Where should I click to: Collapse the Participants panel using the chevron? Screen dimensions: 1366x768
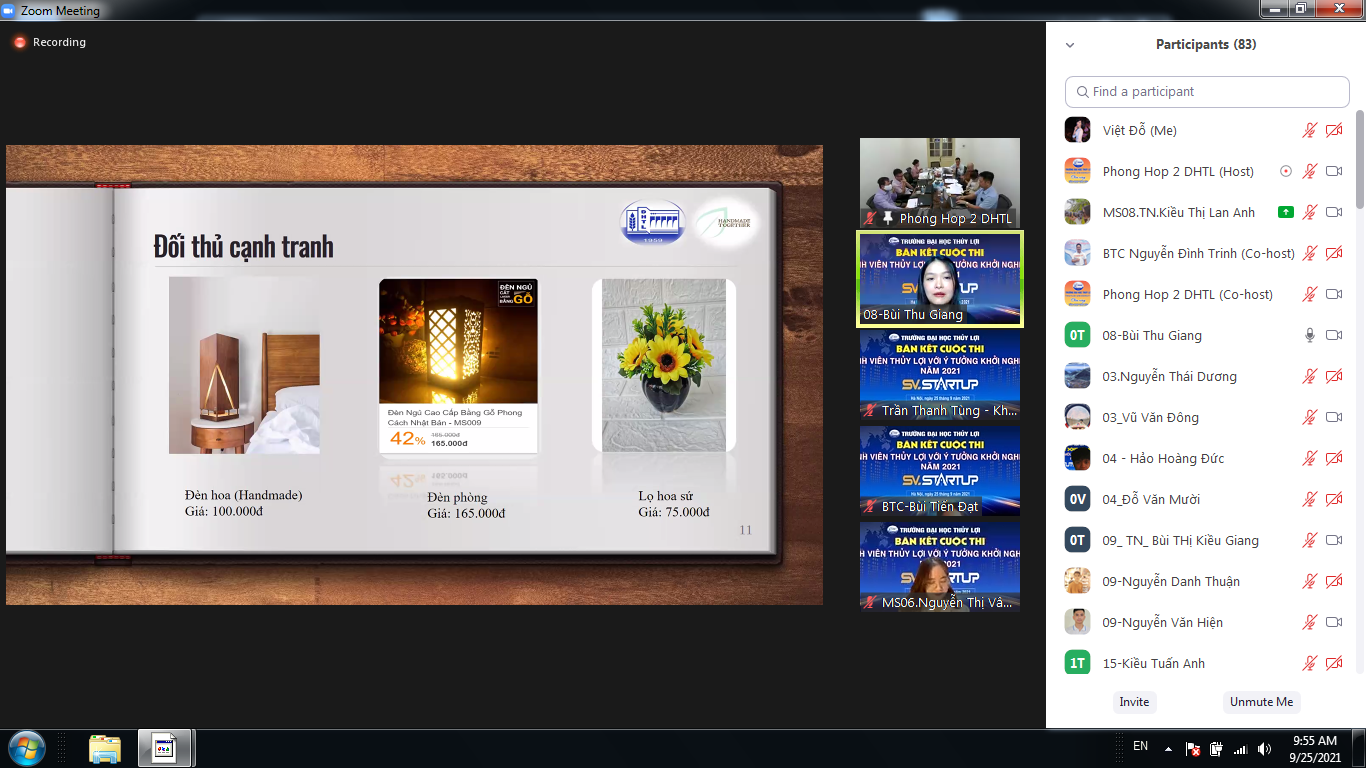1070,45
